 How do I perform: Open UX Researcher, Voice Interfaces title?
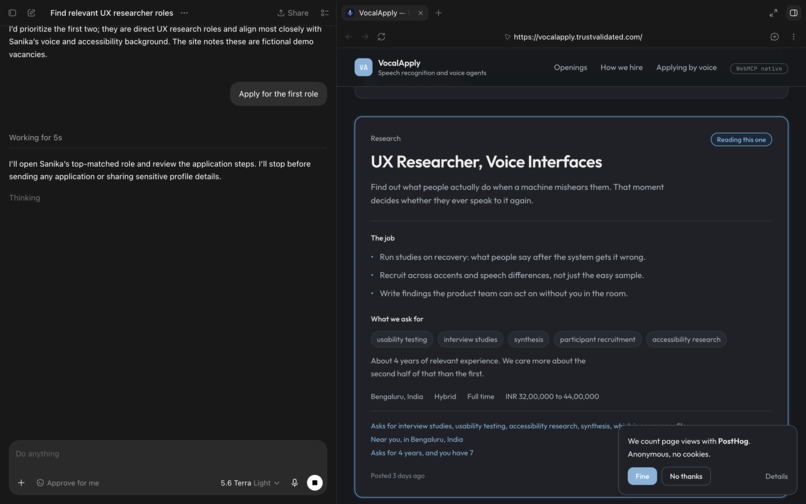coord(486,162)
